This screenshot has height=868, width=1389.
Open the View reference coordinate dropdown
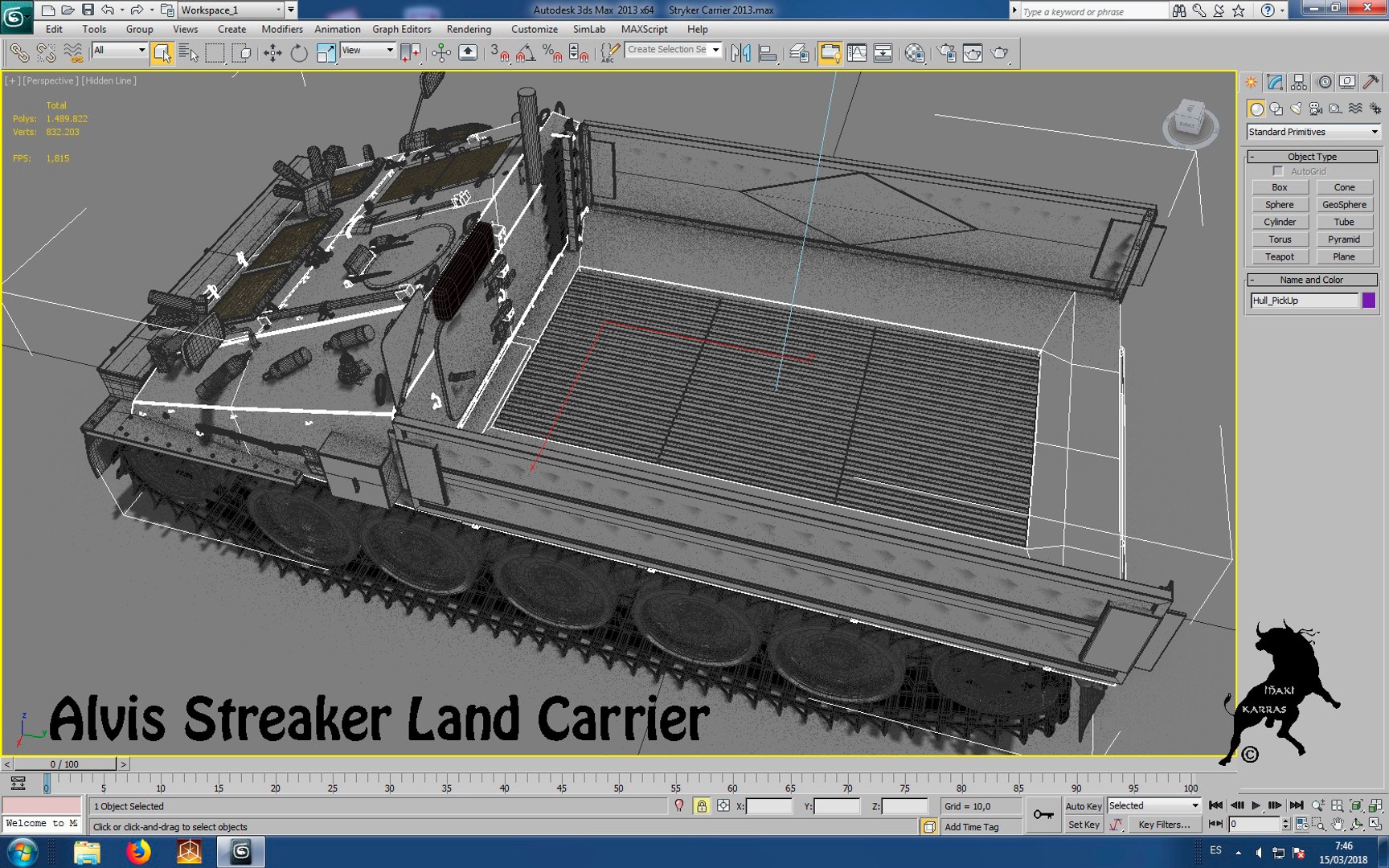[x=368, y=50]
